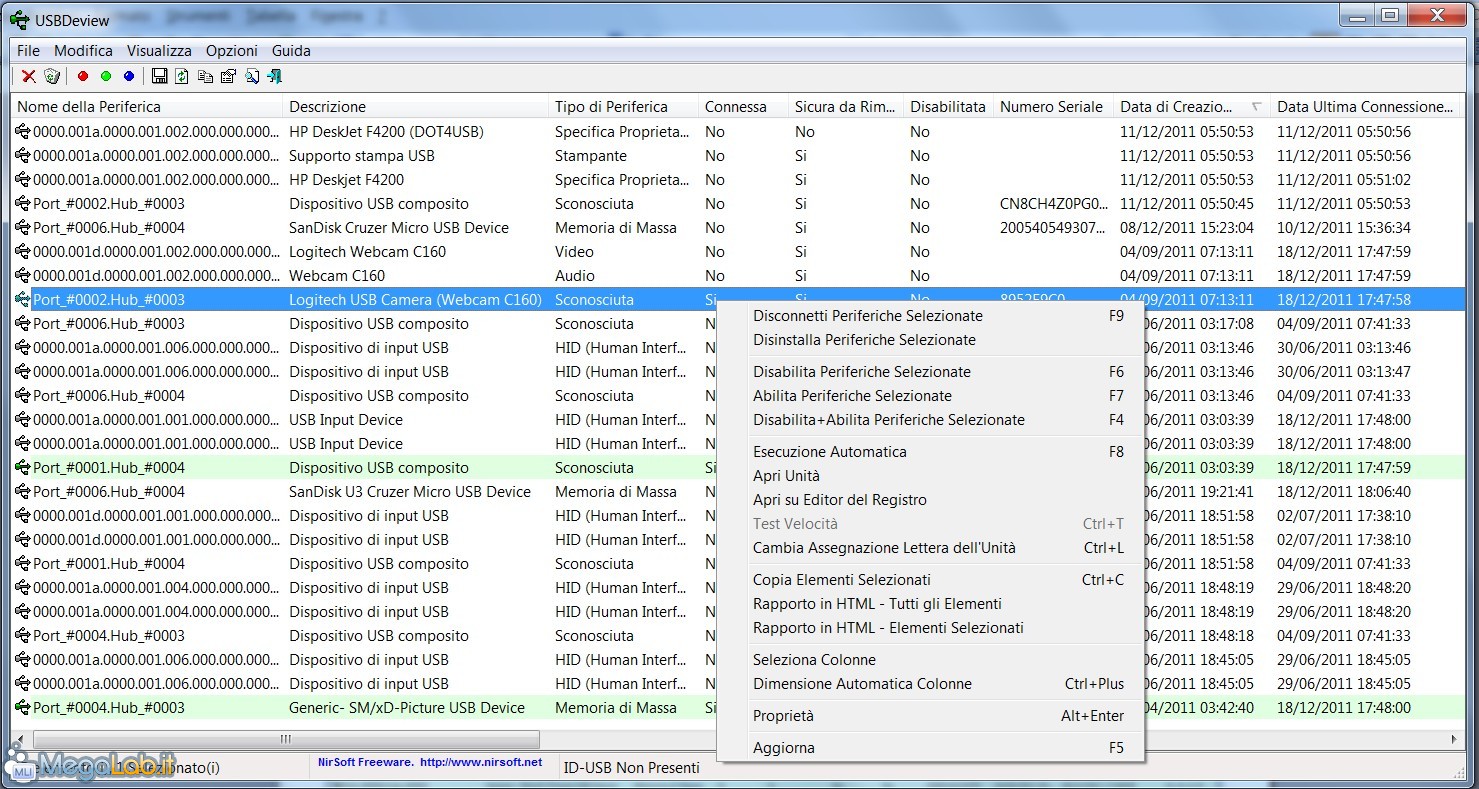Image resolution: width=1479 pixels, height=789 pixels.
Task: Click the find magnifier icon in toolbar
Action: click(251, 76)
